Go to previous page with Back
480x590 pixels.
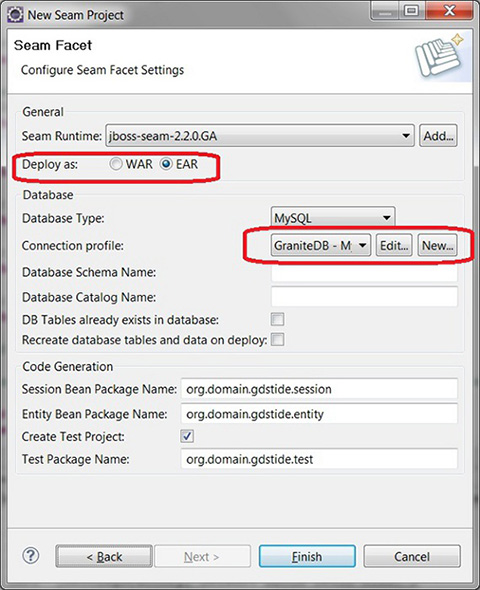104,556
